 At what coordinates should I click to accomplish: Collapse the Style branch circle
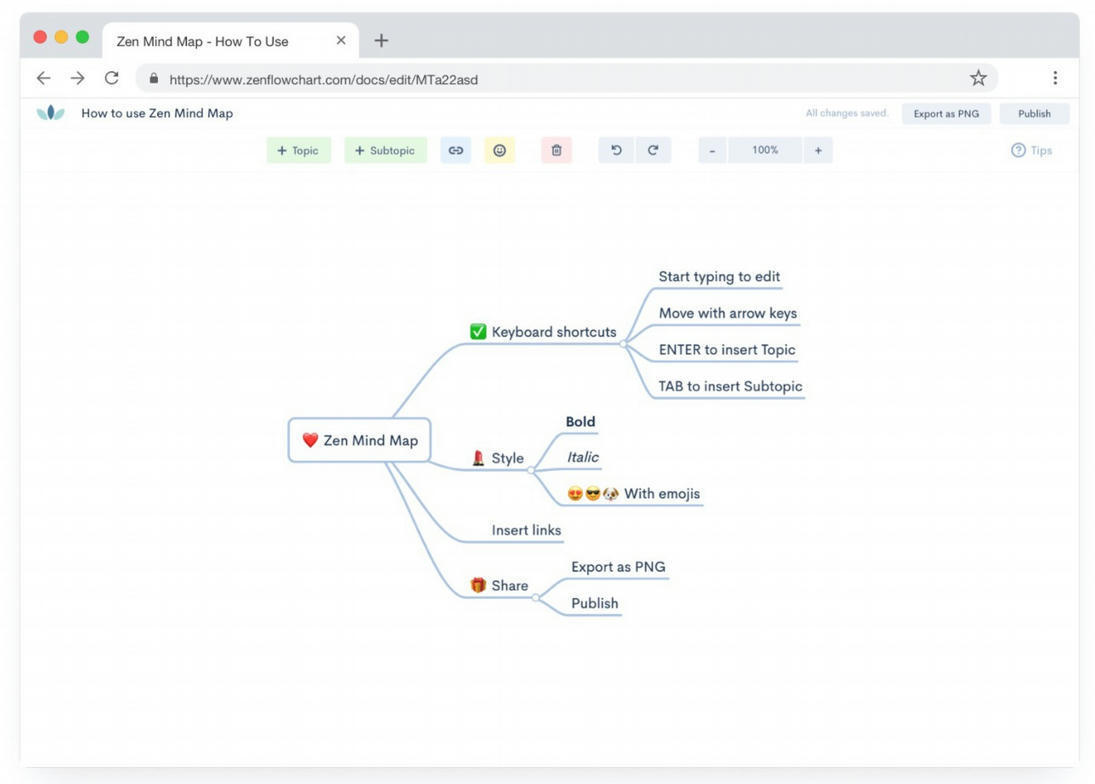(x=531, y=470)
